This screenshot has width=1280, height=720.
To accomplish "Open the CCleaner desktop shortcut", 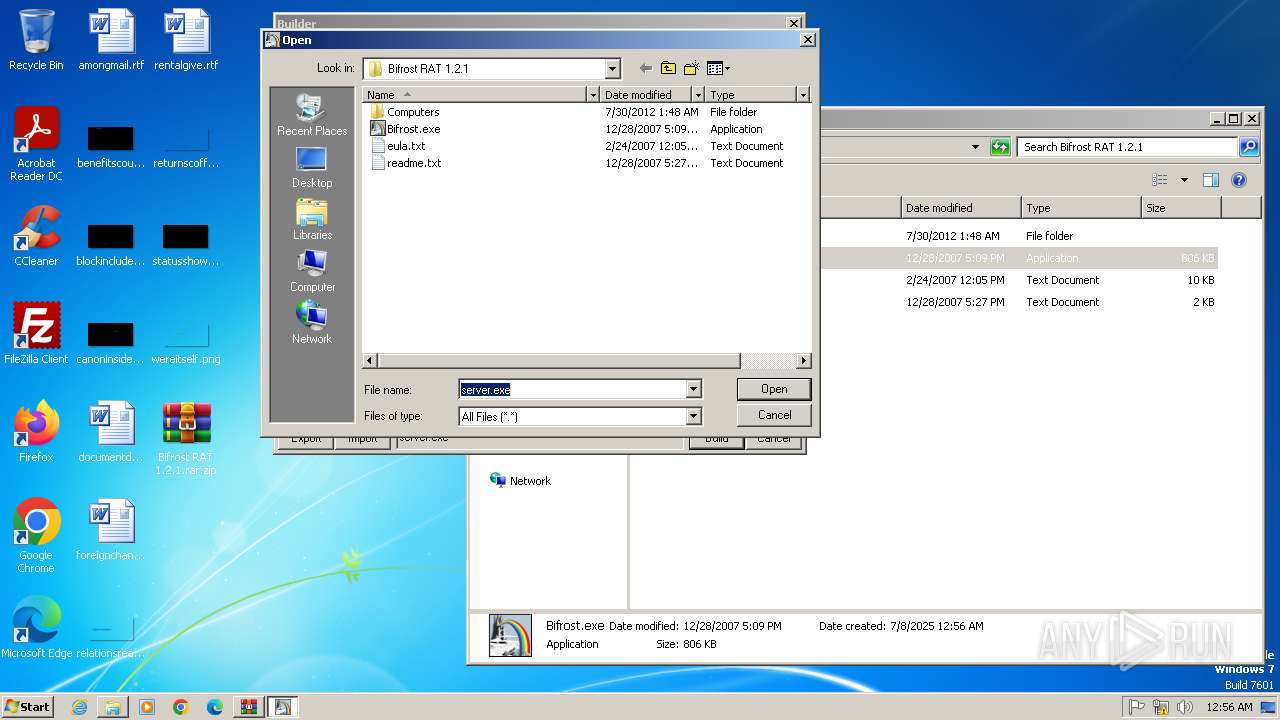I will (36, 236).
